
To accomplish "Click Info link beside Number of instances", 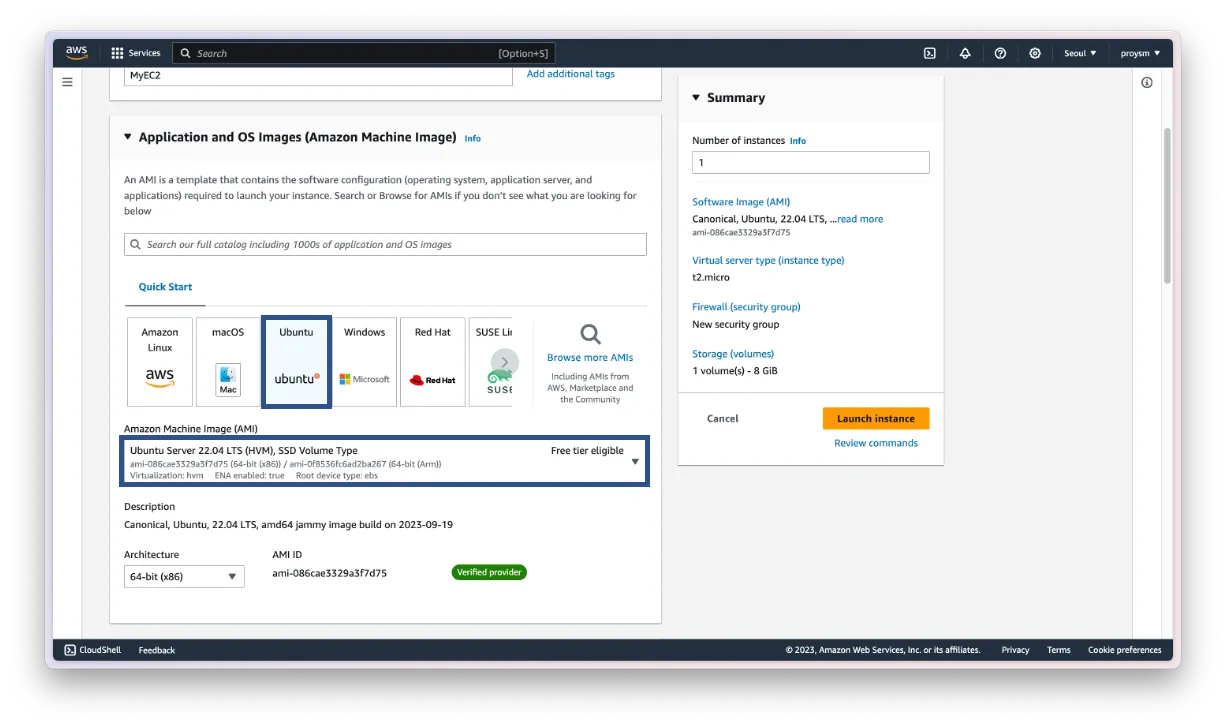I will (x=798, y=141).
